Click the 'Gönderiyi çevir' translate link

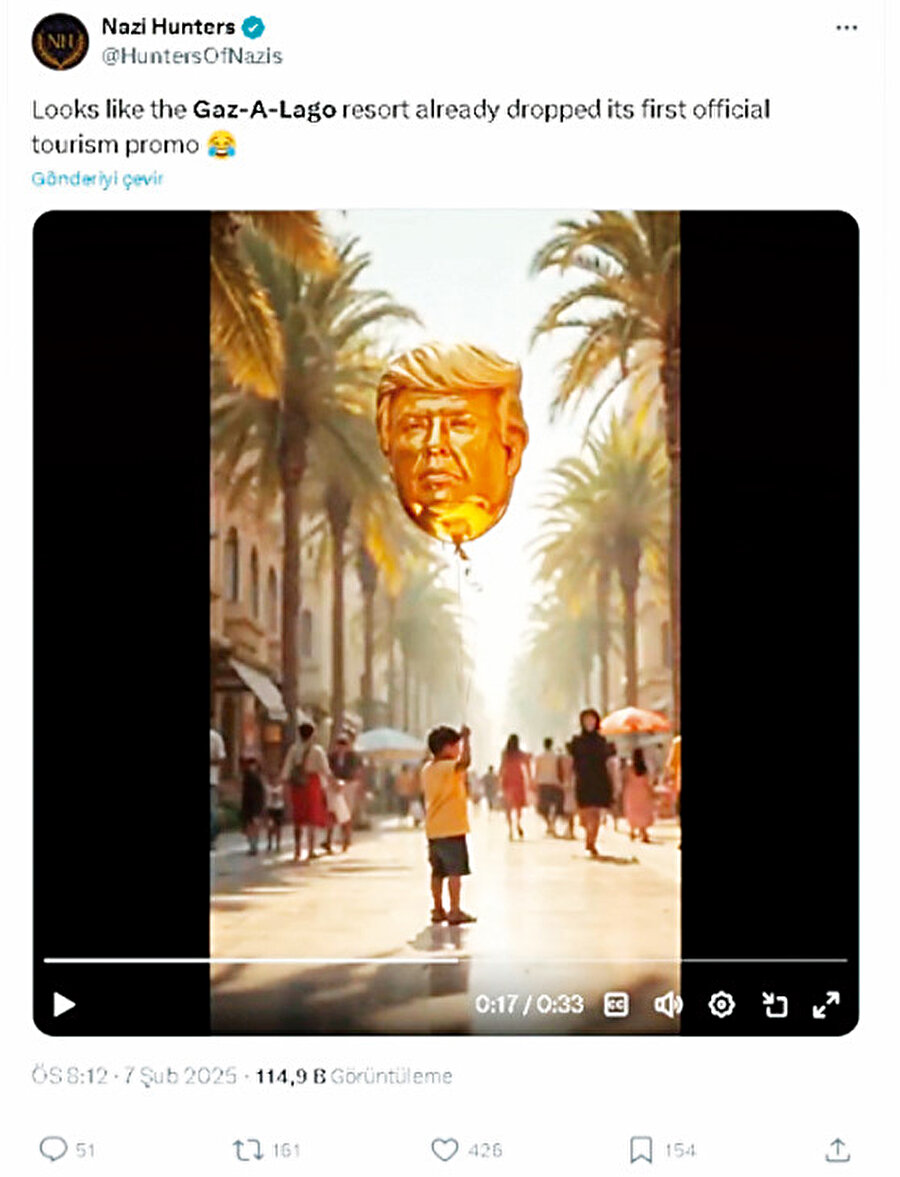click(x=97, y=179)
